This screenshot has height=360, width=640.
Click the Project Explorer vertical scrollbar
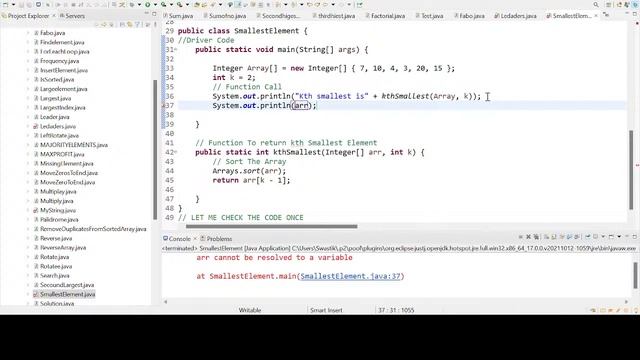(x=155, y=149)
